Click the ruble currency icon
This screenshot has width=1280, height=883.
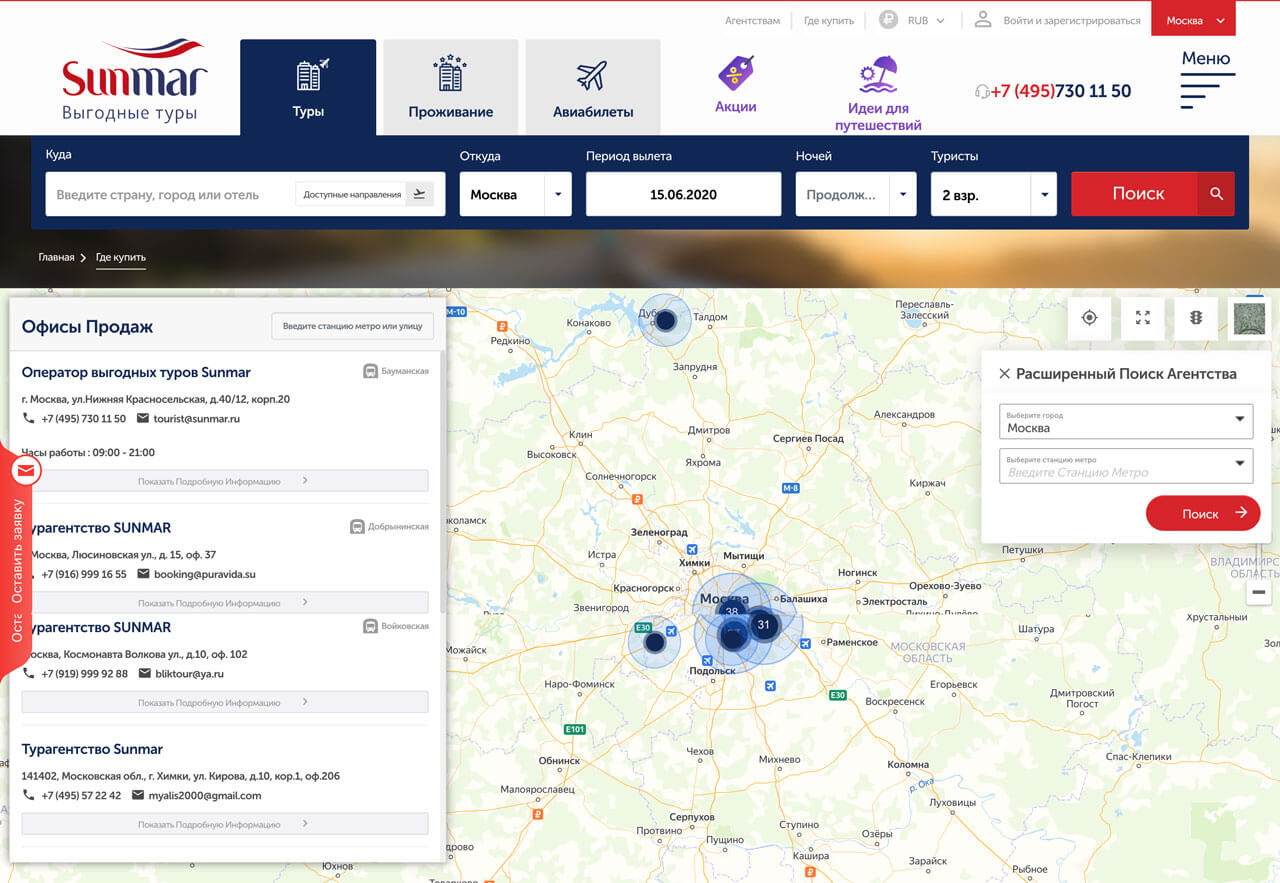tap(888, 19)
